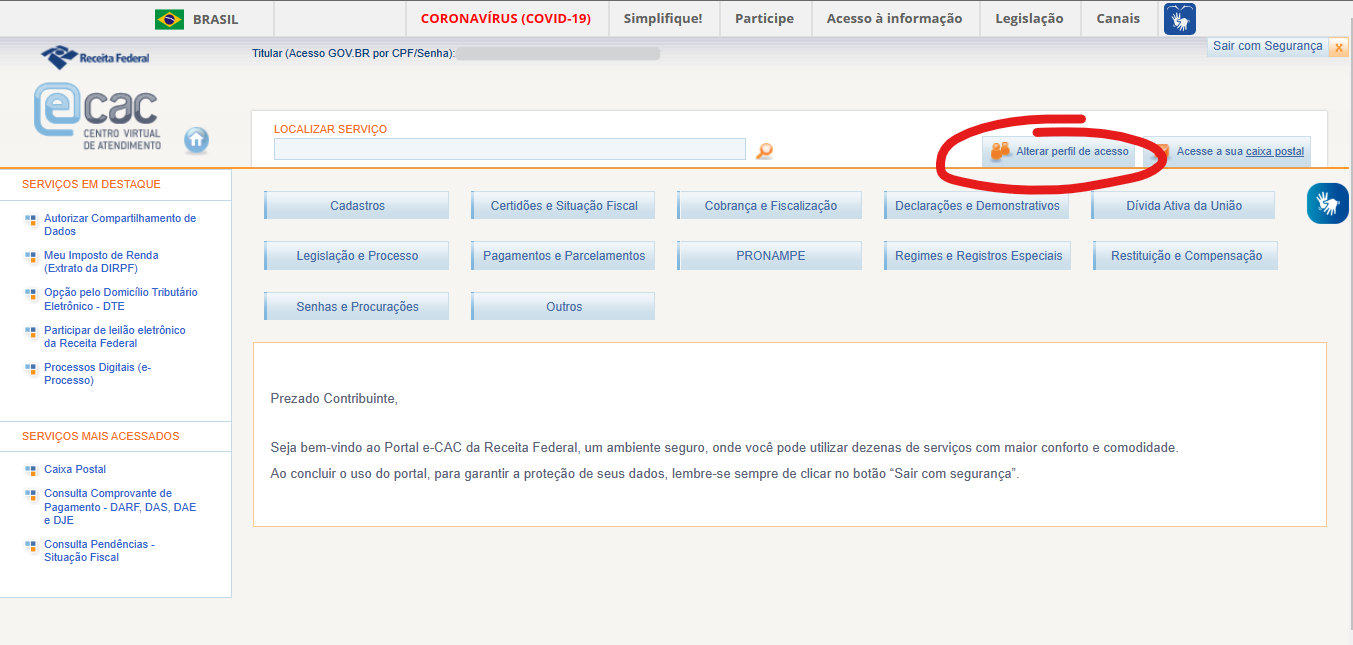The height and width of the screenshot is (645, 1353).
Task: Click the Alterar perfil people icon
Action: click(1001, 151)
